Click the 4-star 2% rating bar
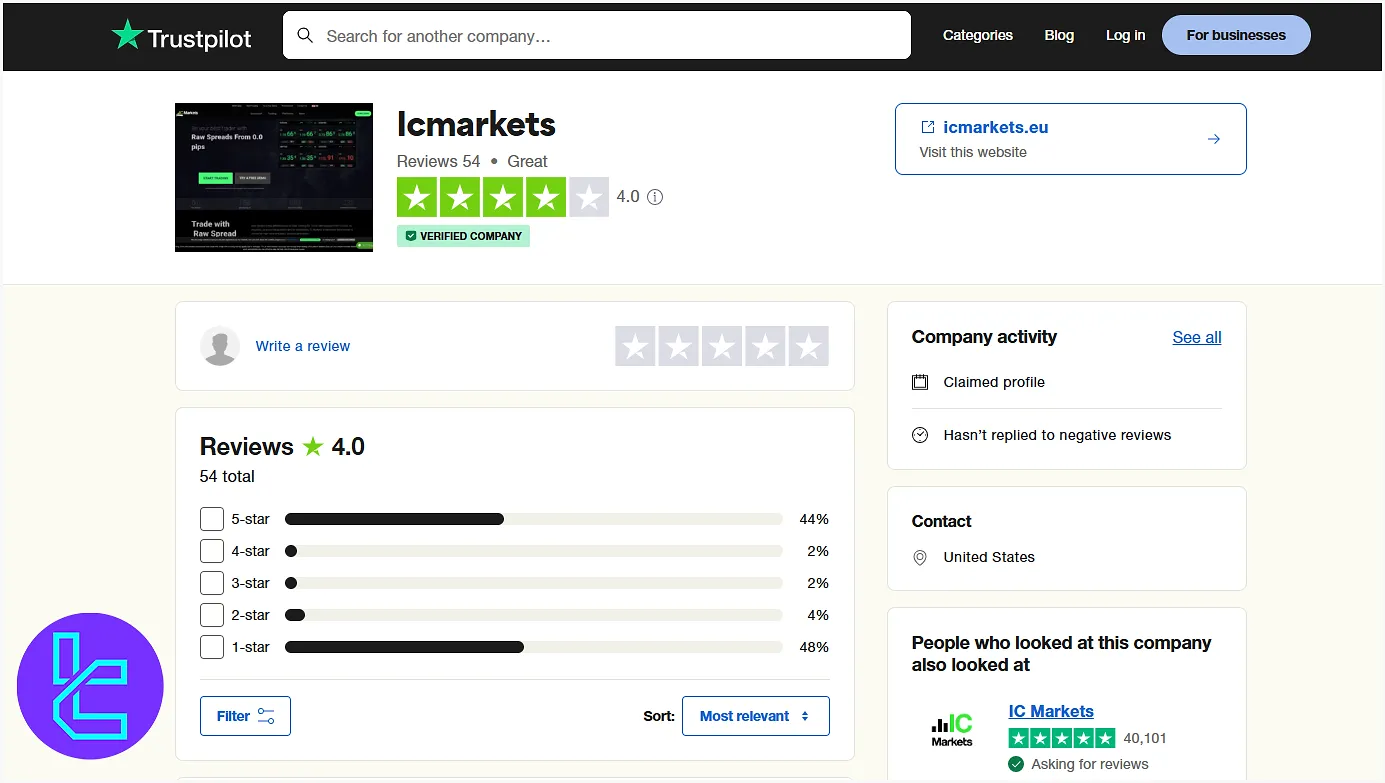This screenshot has height=783, width=1385. [x=534, y=551]
